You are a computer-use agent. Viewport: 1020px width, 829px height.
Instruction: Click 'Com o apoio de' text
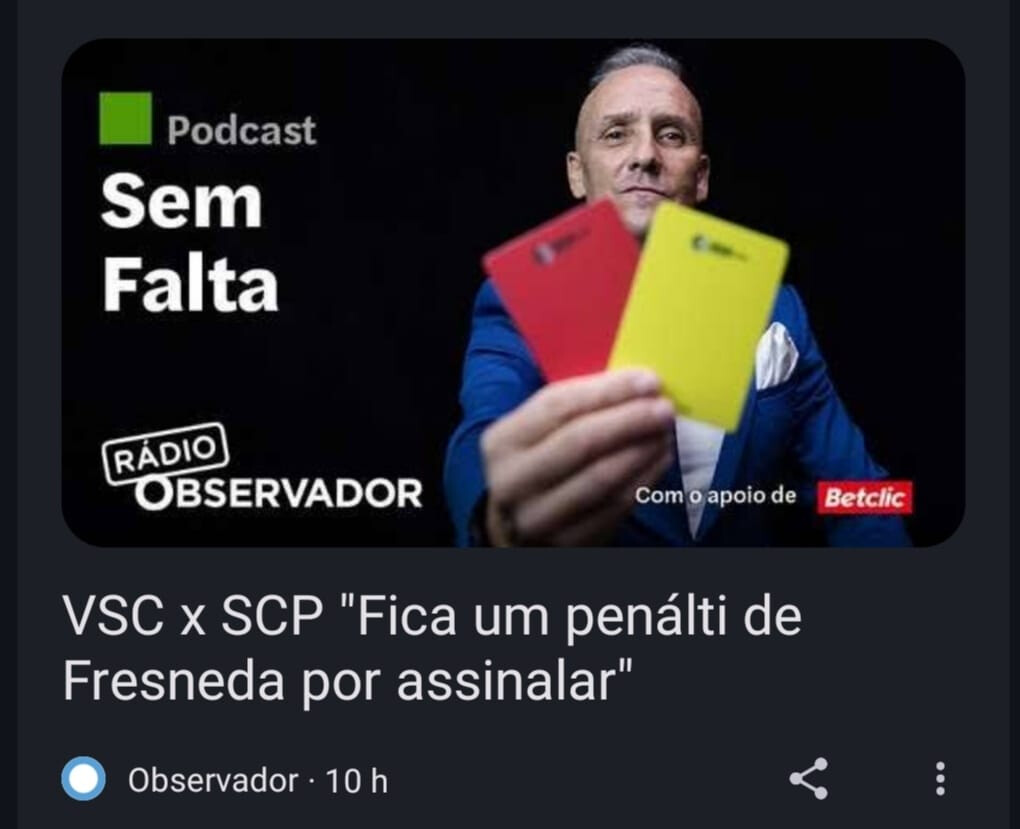pyautogui.click(x=716, y=496)
